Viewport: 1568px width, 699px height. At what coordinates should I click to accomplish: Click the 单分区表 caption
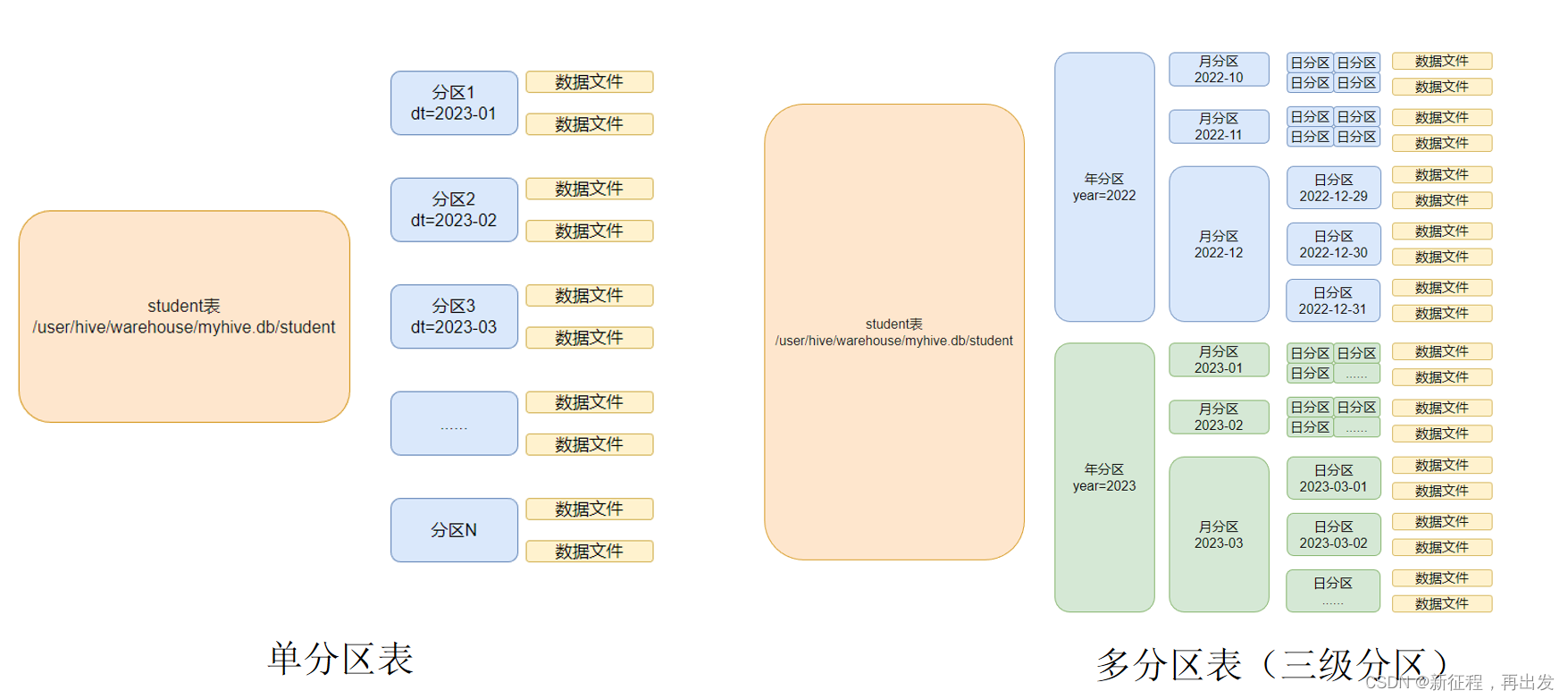(x=340, y=659)
